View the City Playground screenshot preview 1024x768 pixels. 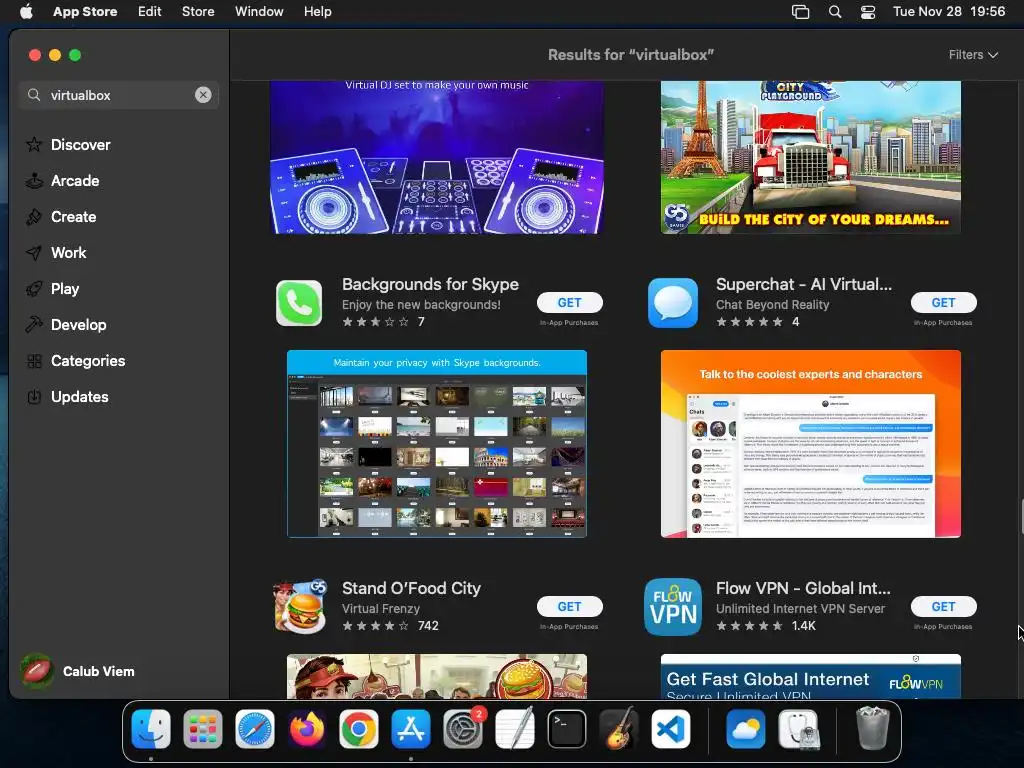click(810, 157)
